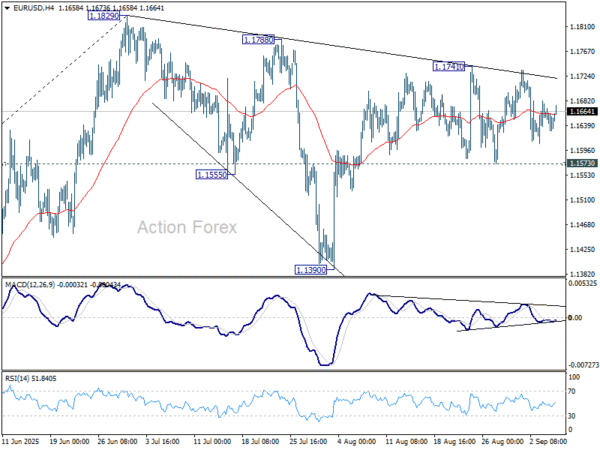Click the current price tag 1.16641
The image size is (600, 450).
[x=582, y=112]
